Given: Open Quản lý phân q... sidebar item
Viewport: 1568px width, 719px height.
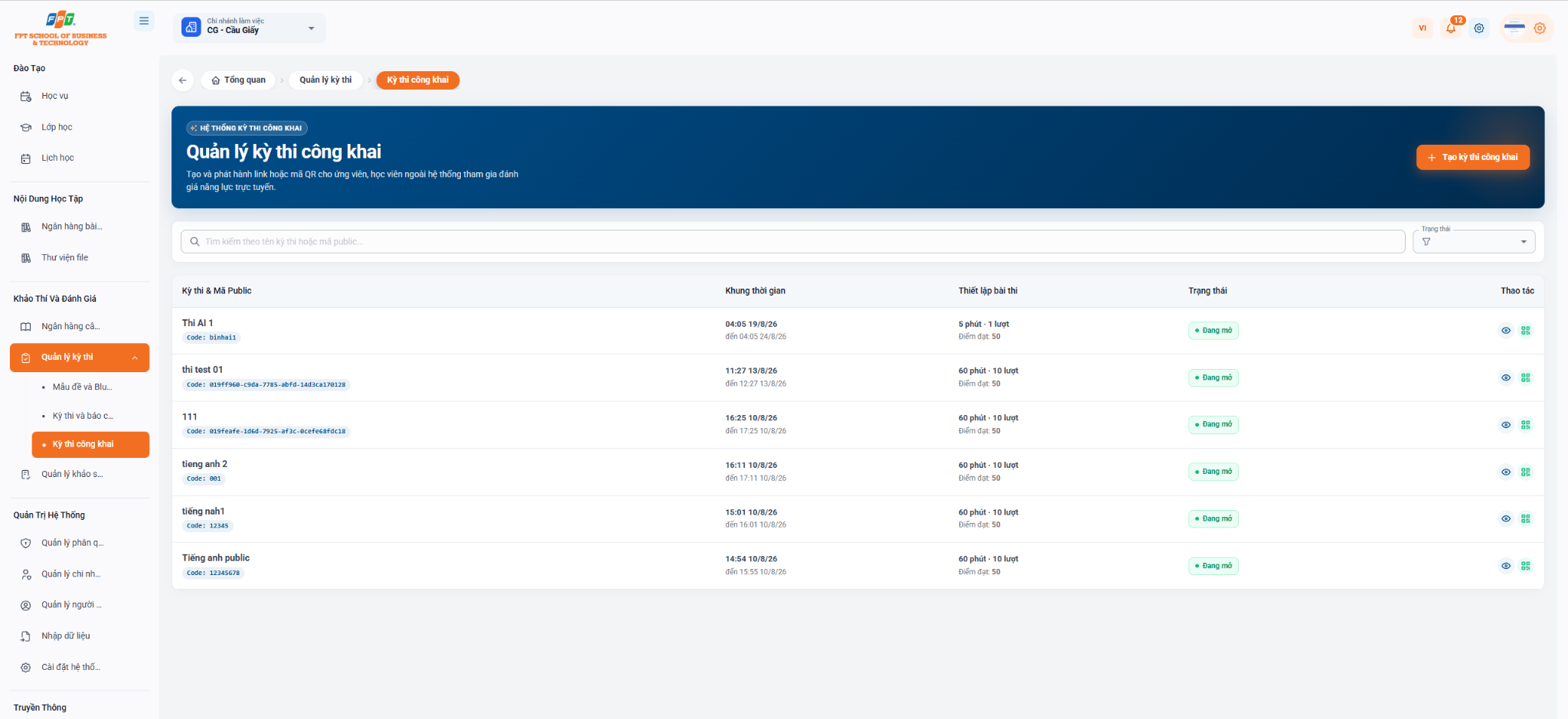Looking at the screenshot, I should [x=80, y=544].
